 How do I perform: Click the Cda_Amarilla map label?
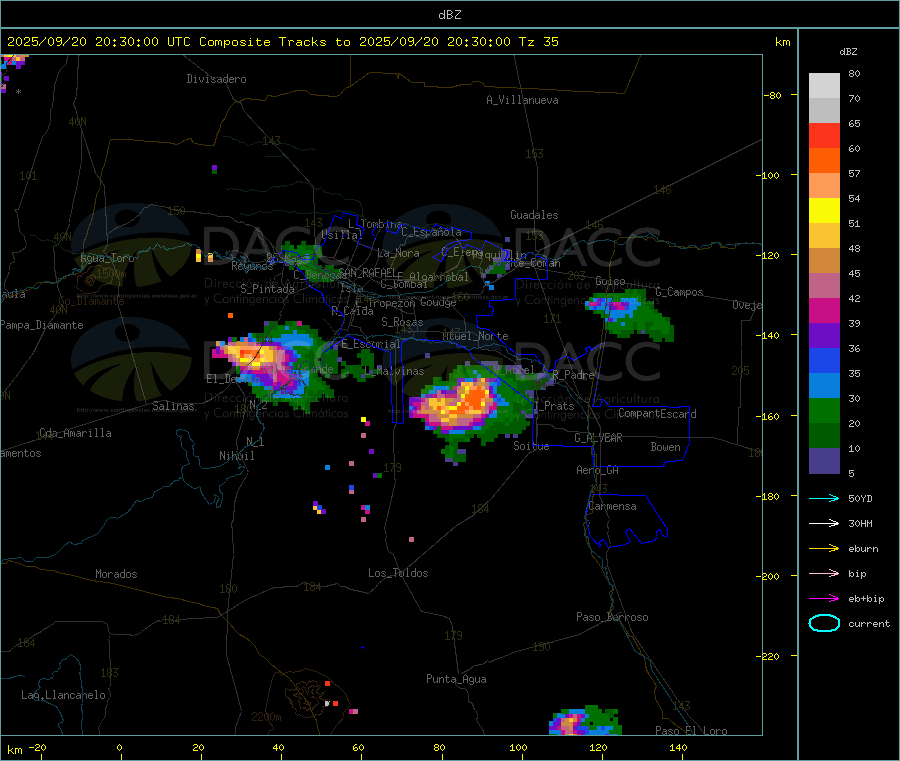tap(75, 433)
